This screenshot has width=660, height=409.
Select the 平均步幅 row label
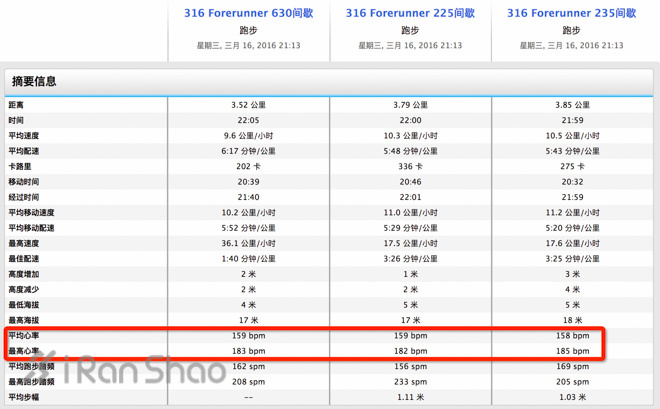pyautogui.click(x=24, y=397)
